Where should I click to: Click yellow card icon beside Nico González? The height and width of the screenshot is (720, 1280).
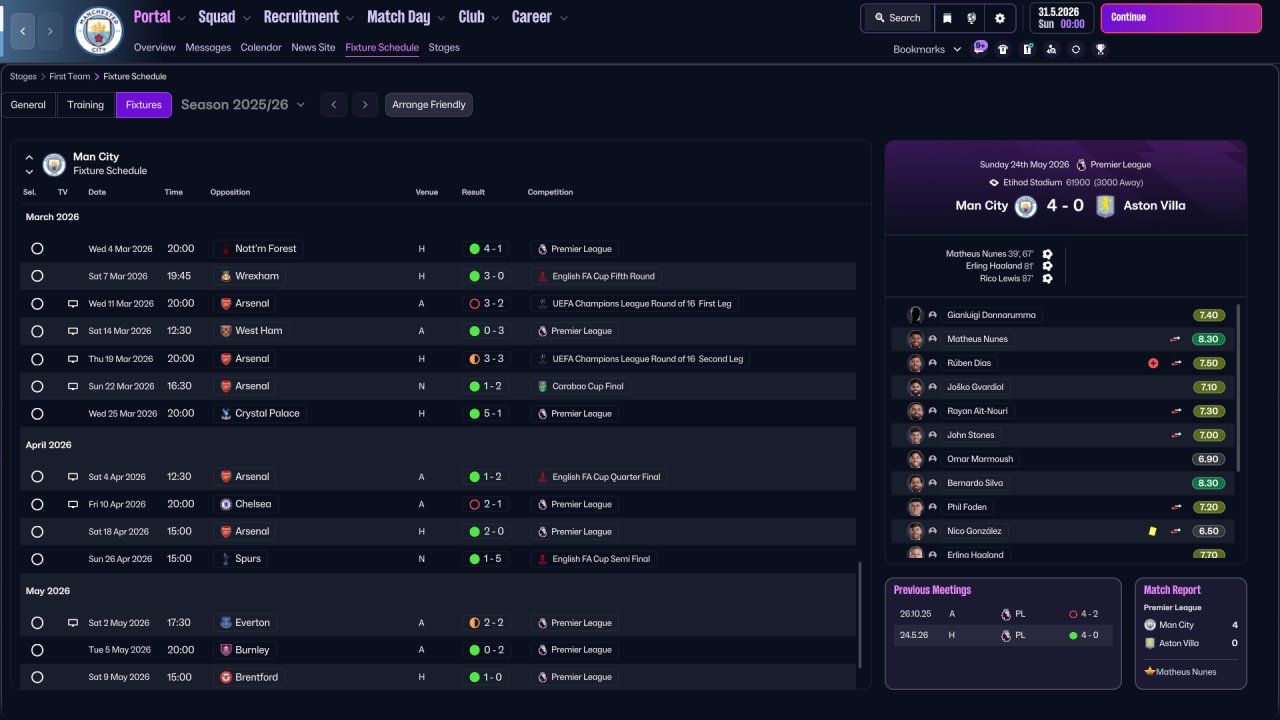1153,531
